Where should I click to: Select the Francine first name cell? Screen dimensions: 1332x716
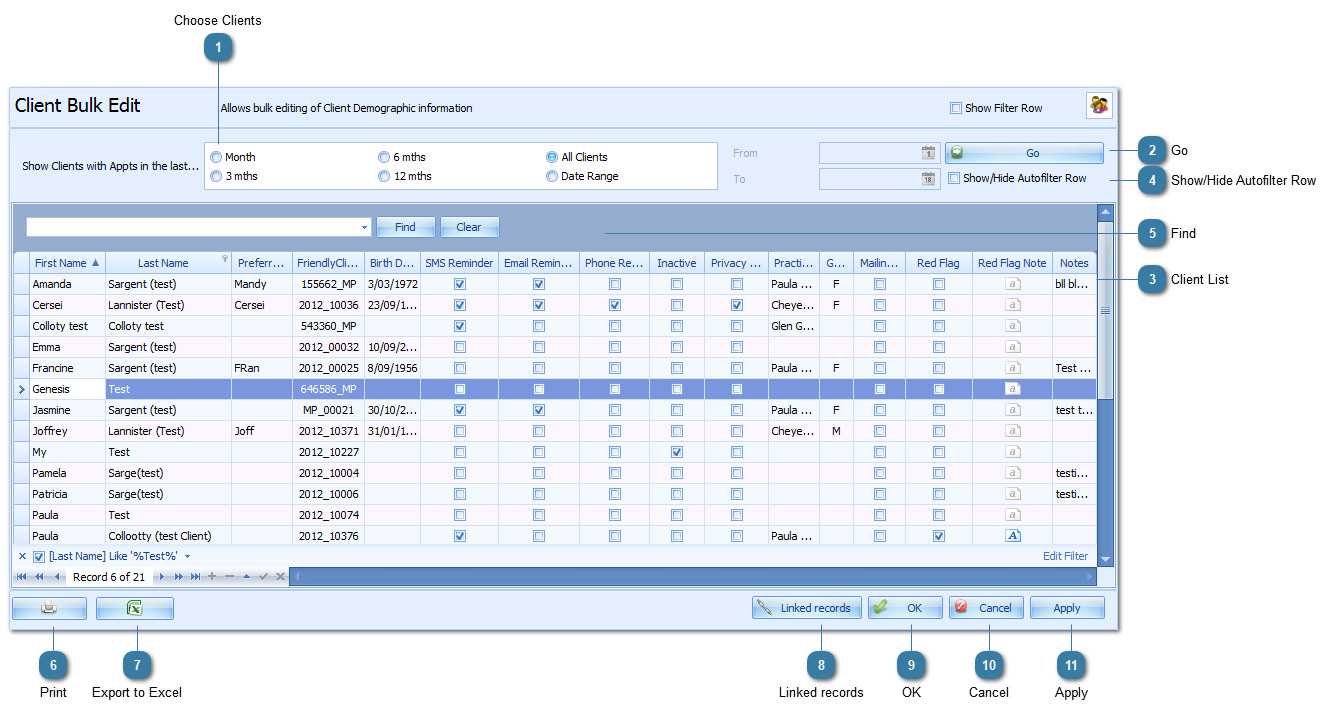(67, 368)
